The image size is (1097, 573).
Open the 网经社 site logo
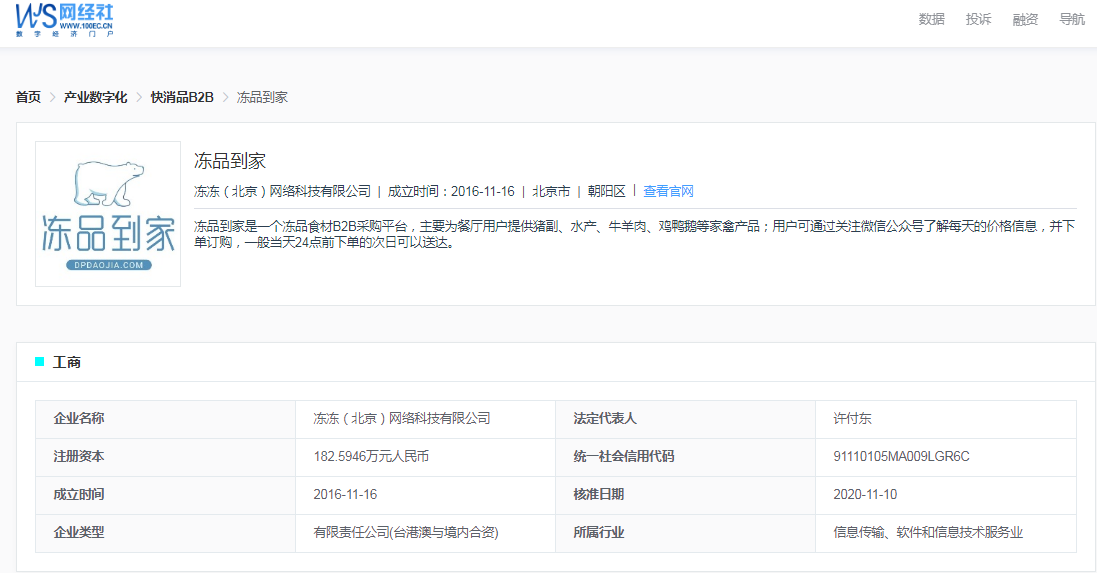[64, 20]
